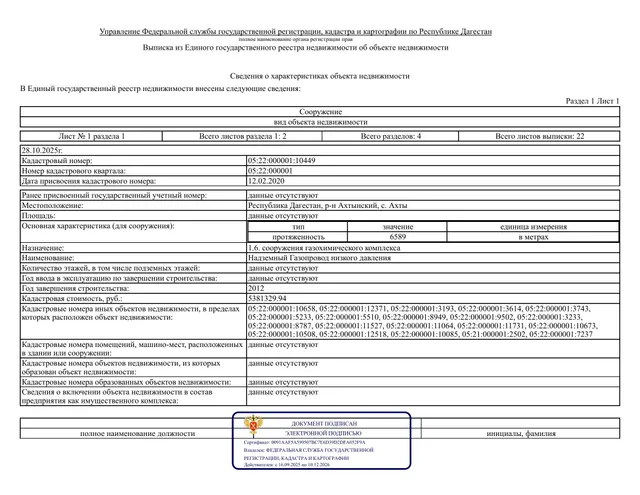640x495 pixels.
Task: Click the assignment date '12.02.2020'
Action: 266,181
